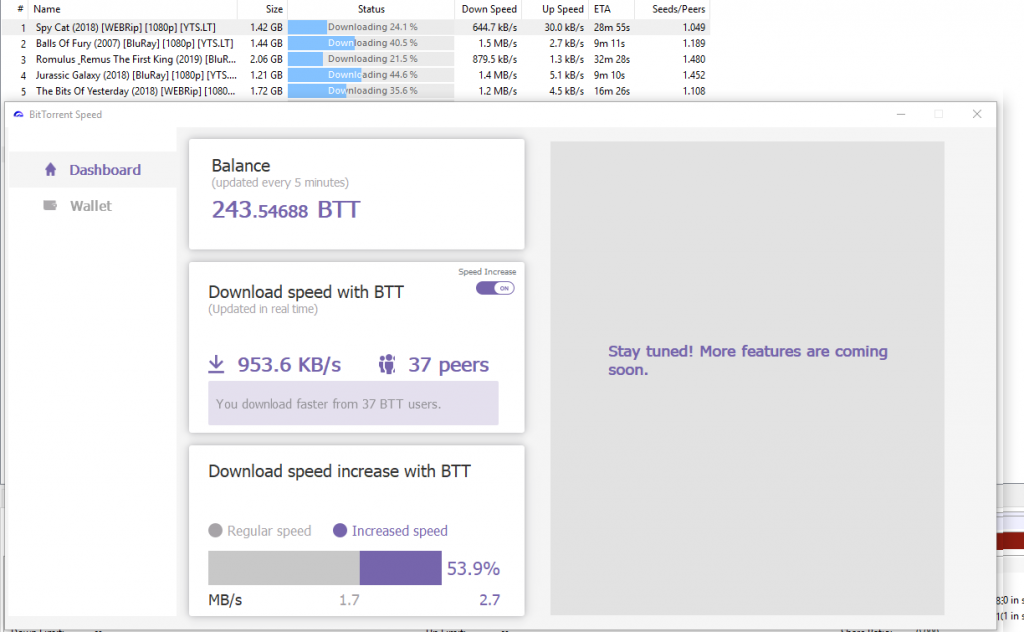Click the BitTorrent Speed logo icon
Image resolution: width=1024 pixels, height=632 pixels.
[18, 114]
